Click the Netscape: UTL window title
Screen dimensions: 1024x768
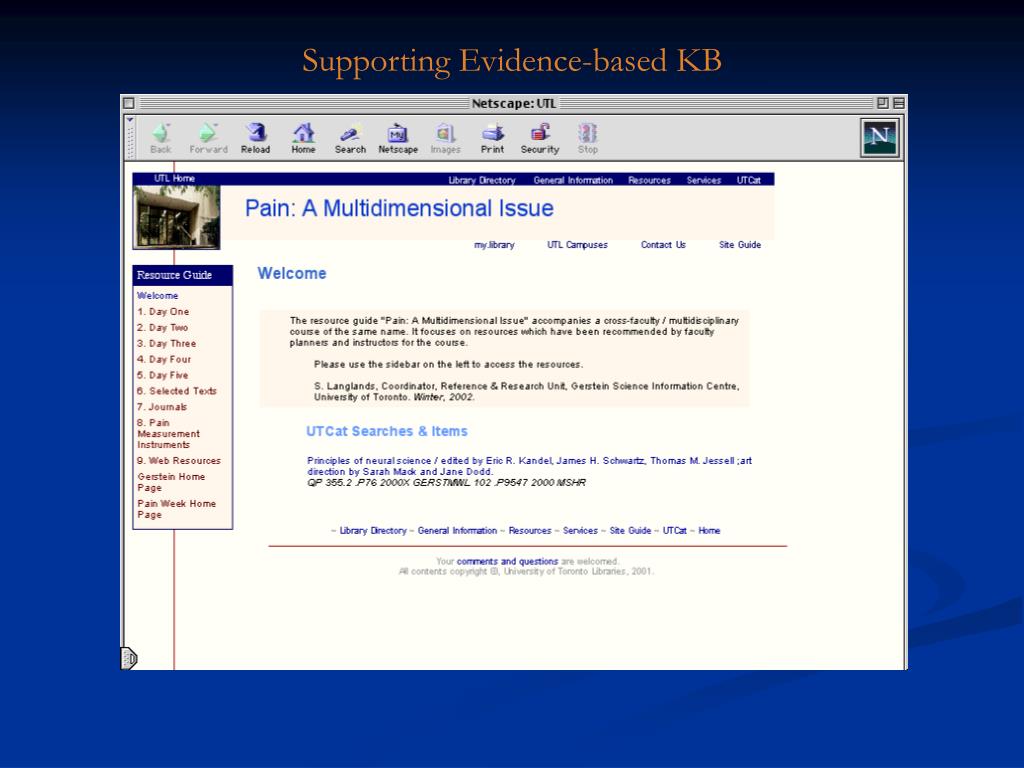point(513,103)
